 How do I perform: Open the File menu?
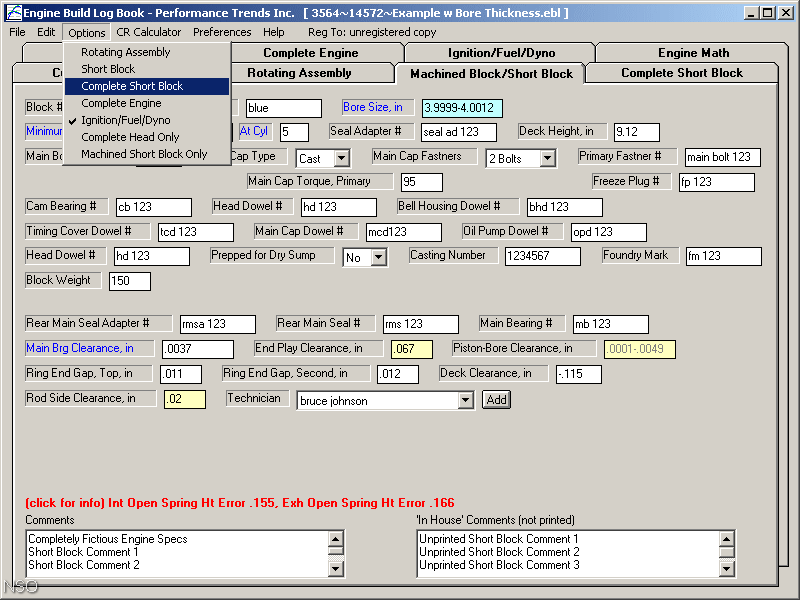point(17,32)
